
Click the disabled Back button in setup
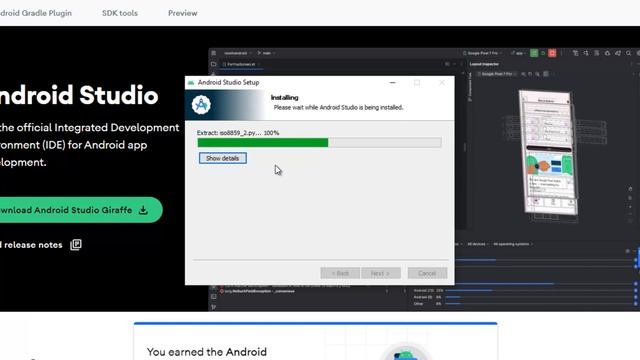click(x=340, y=273)
